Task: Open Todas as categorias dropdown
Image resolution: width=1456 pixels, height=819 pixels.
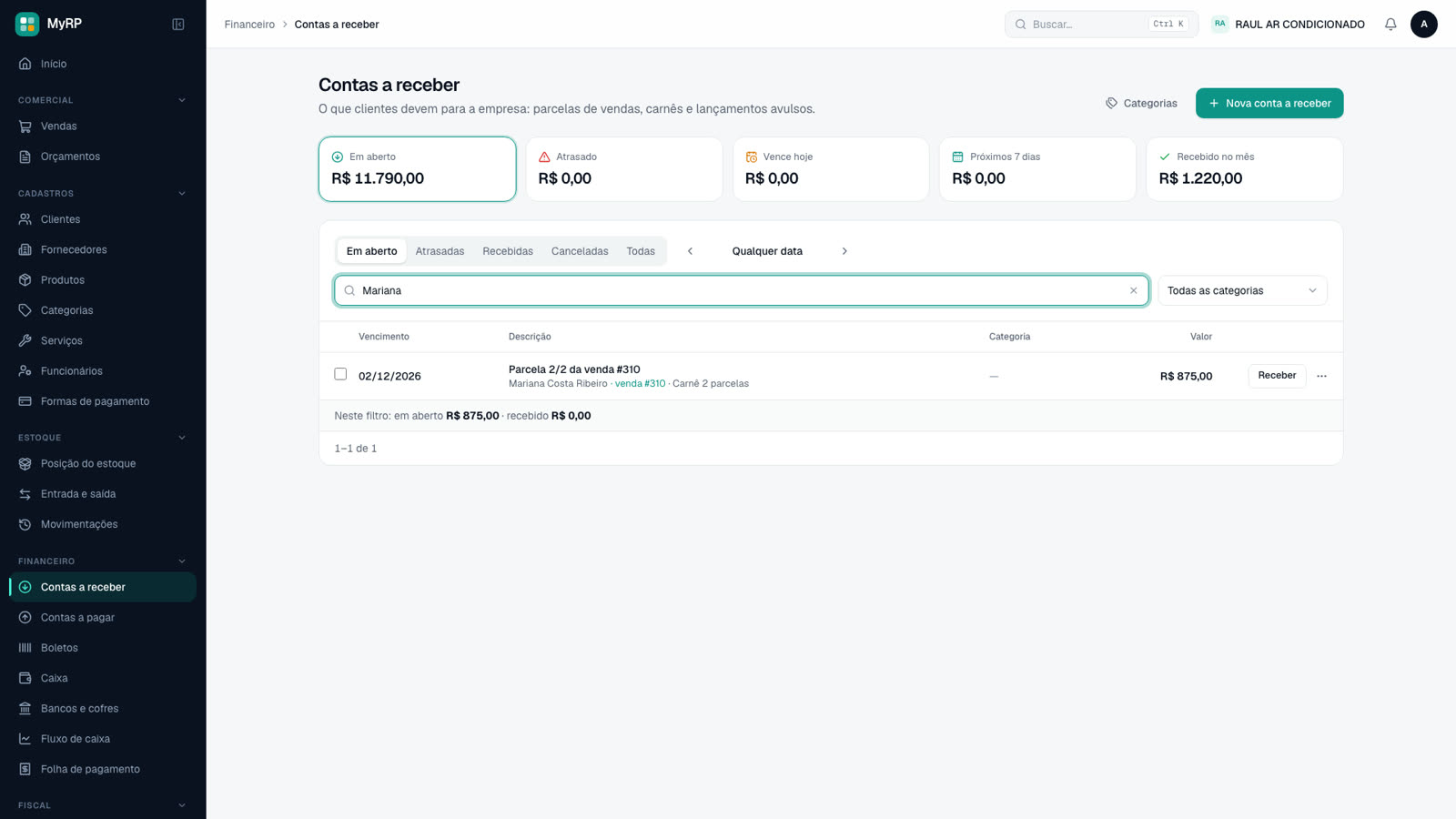Action: pyautogui.click(x=1242, y=291)
